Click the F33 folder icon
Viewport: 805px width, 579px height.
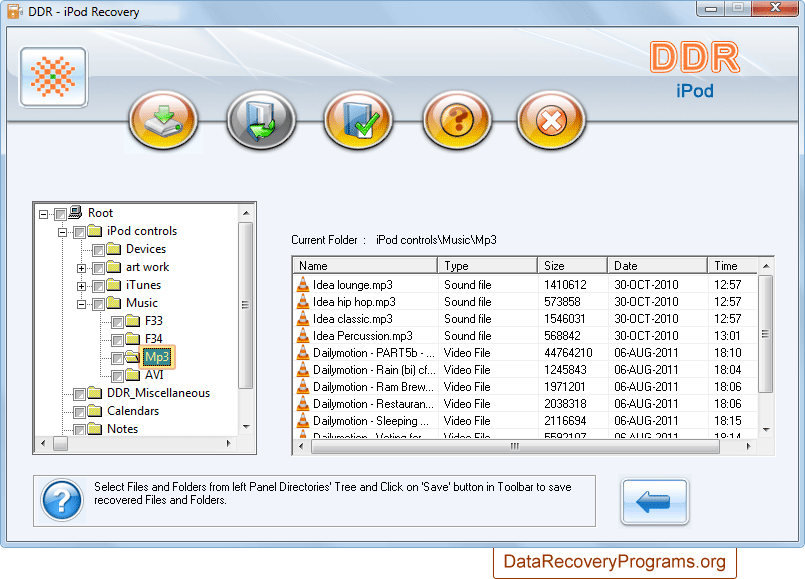[132, 321]
